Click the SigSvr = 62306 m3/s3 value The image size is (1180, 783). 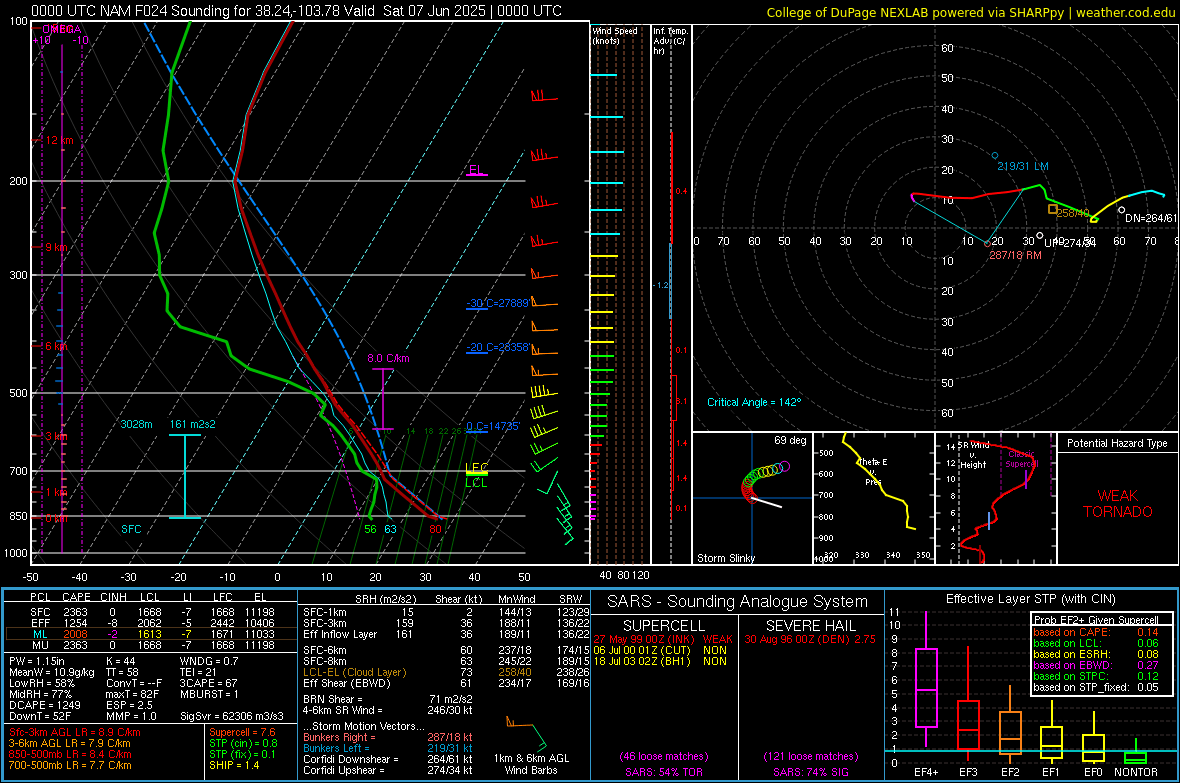pyautogui.click(x=232, y=716)
